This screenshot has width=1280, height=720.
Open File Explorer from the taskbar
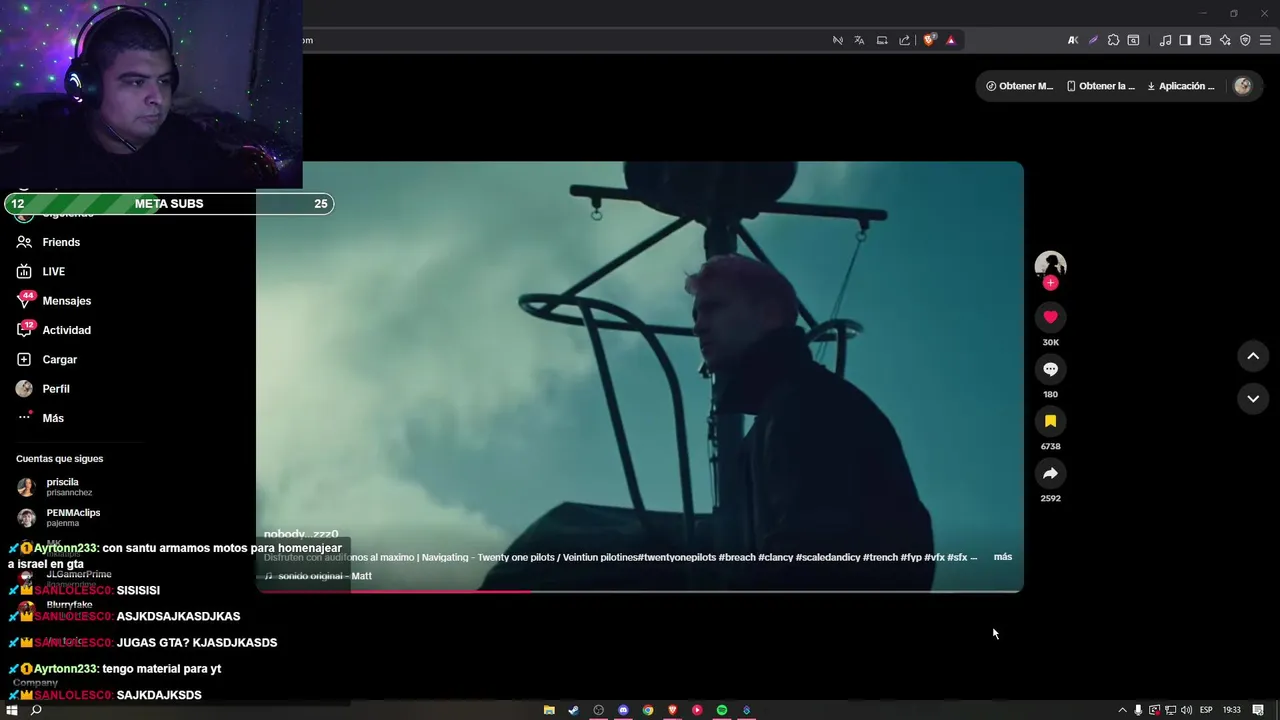549,710
